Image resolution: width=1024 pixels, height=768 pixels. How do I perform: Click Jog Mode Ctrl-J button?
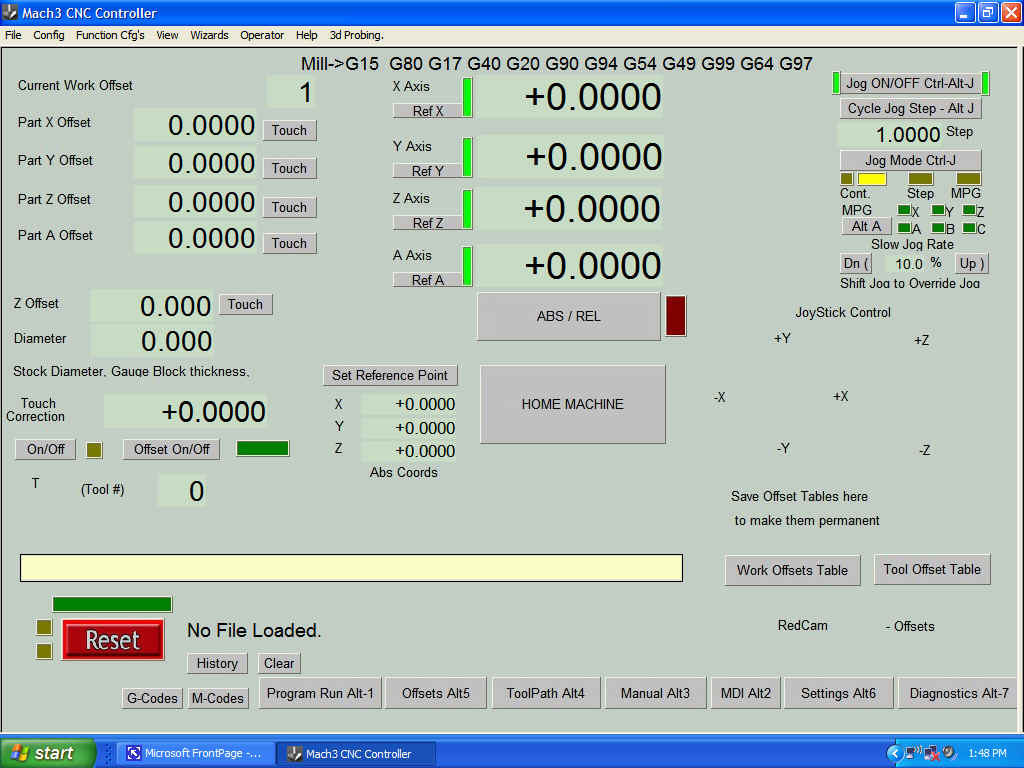tap(910, 160)
